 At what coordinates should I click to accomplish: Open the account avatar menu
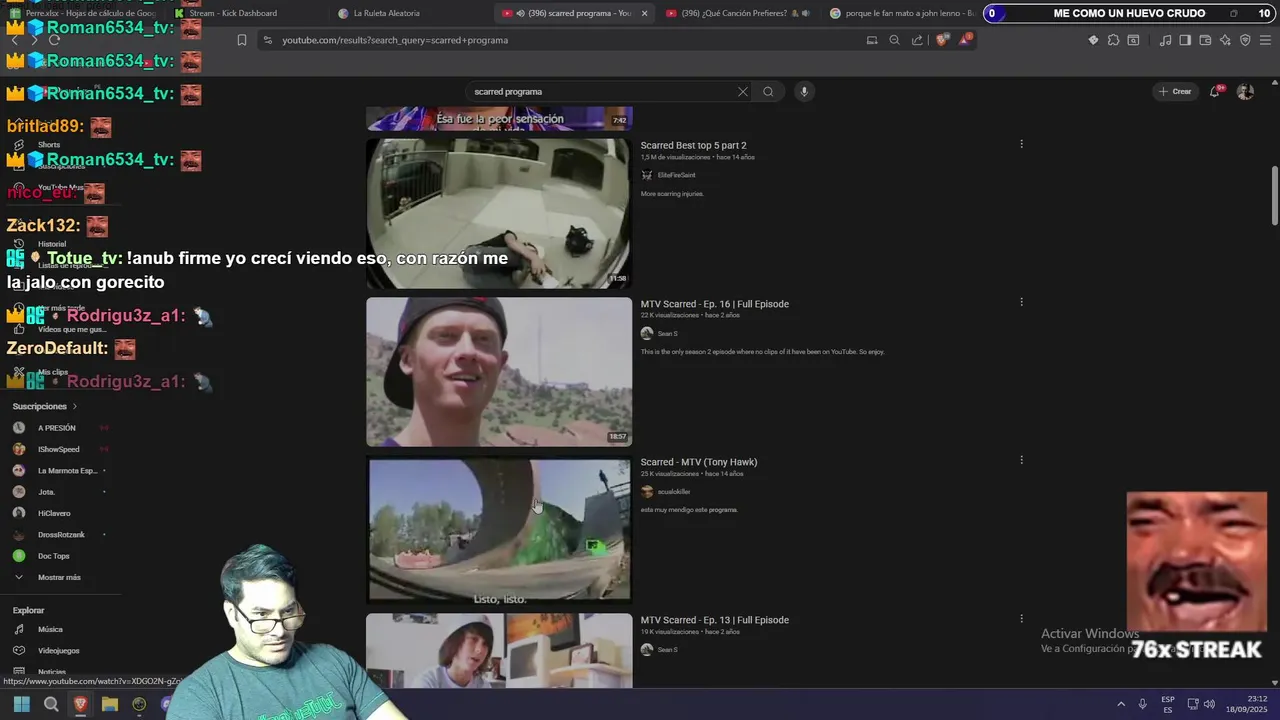tap(1245, 91)
